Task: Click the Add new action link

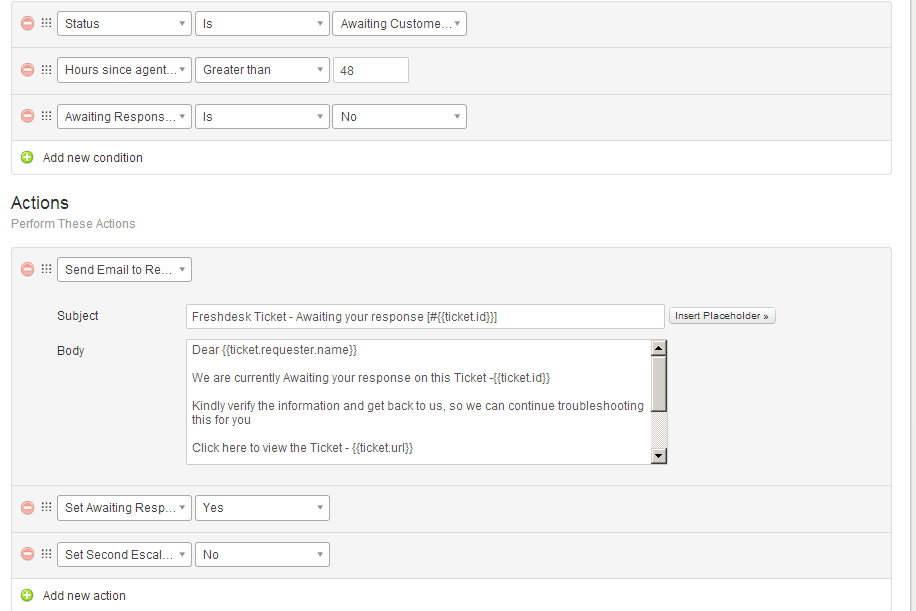Action: tap(84, 596)
